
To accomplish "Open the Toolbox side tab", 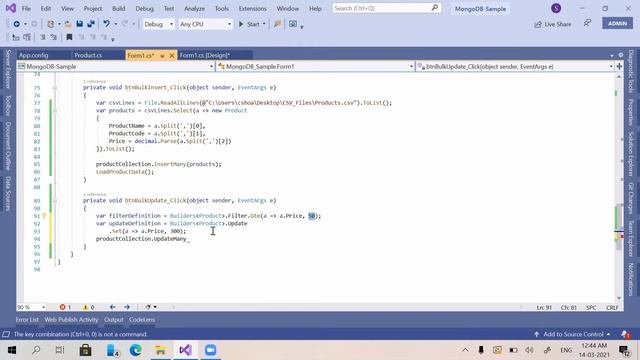I will [8, 106].
